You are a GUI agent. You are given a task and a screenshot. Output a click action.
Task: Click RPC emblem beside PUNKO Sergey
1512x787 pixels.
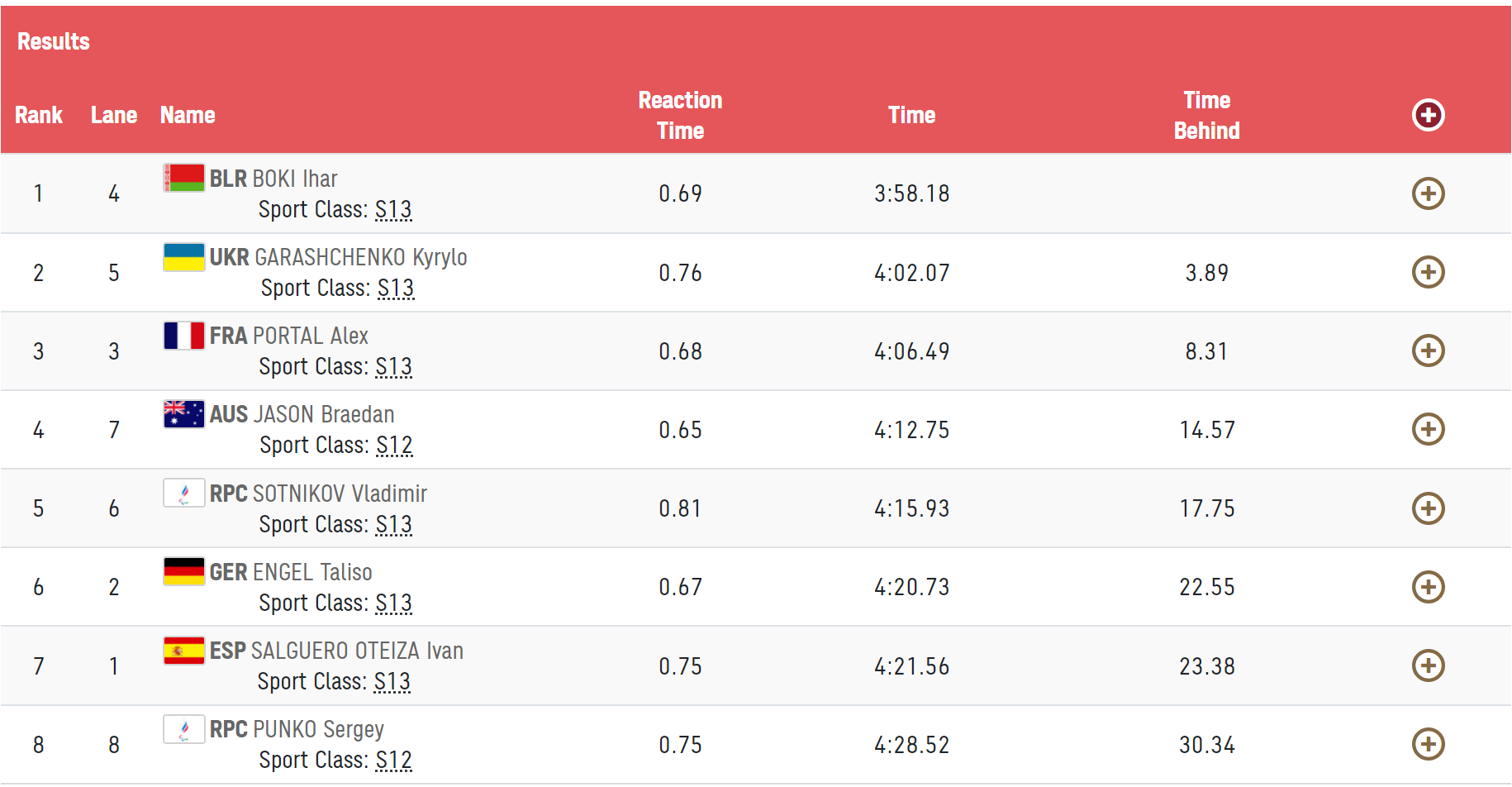pos(183,729)
